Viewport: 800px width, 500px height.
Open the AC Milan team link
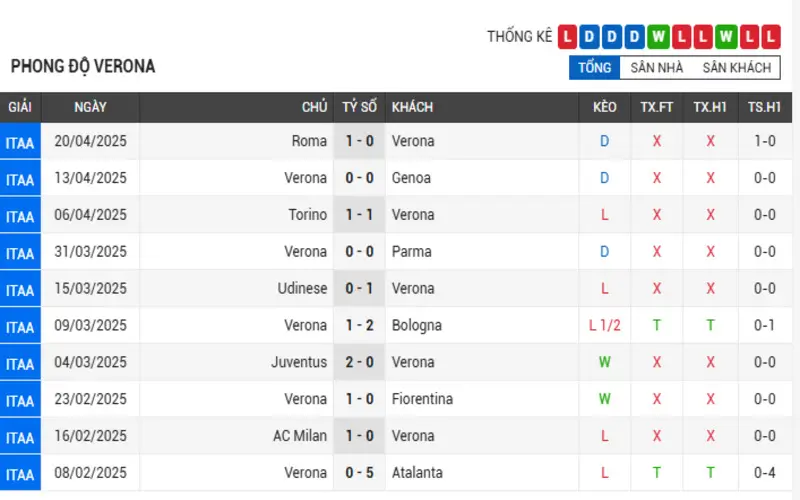pos(299,436)
